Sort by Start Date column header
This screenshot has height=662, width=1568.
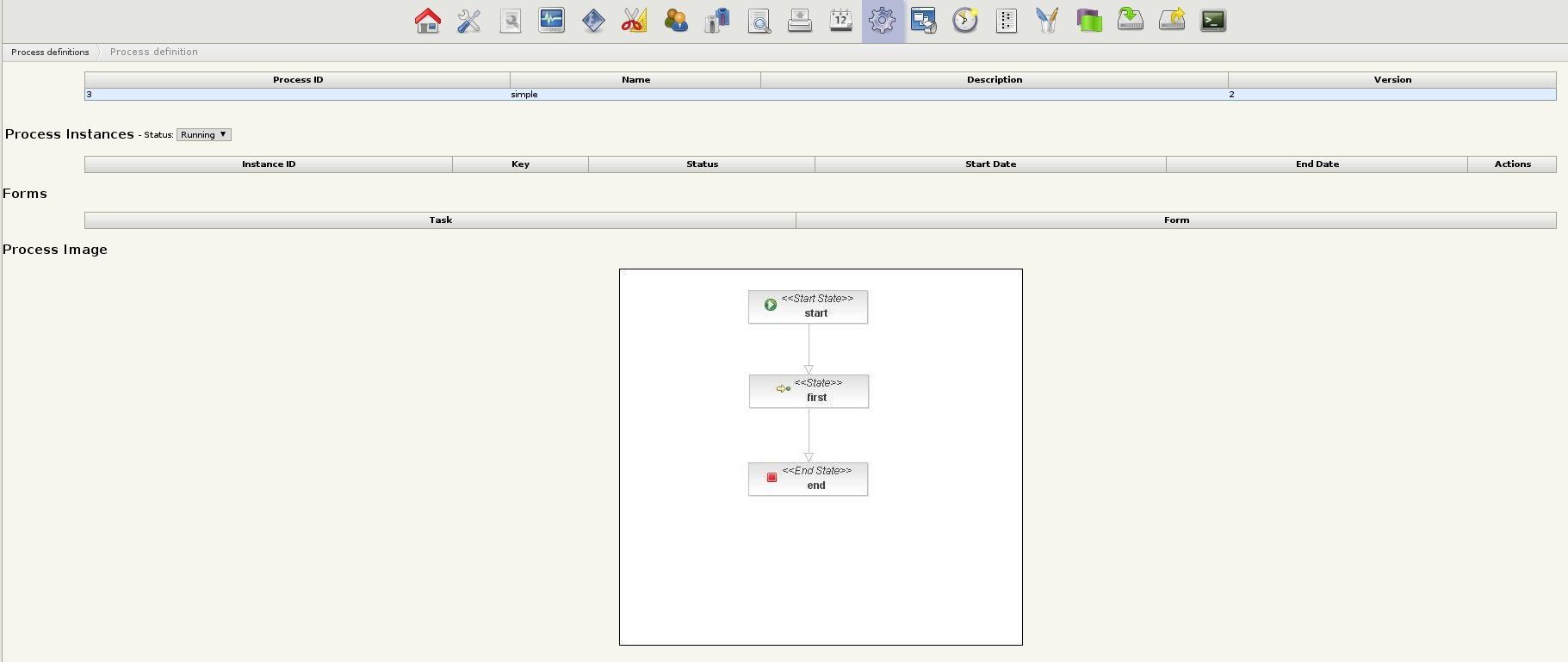click(990, 164)
